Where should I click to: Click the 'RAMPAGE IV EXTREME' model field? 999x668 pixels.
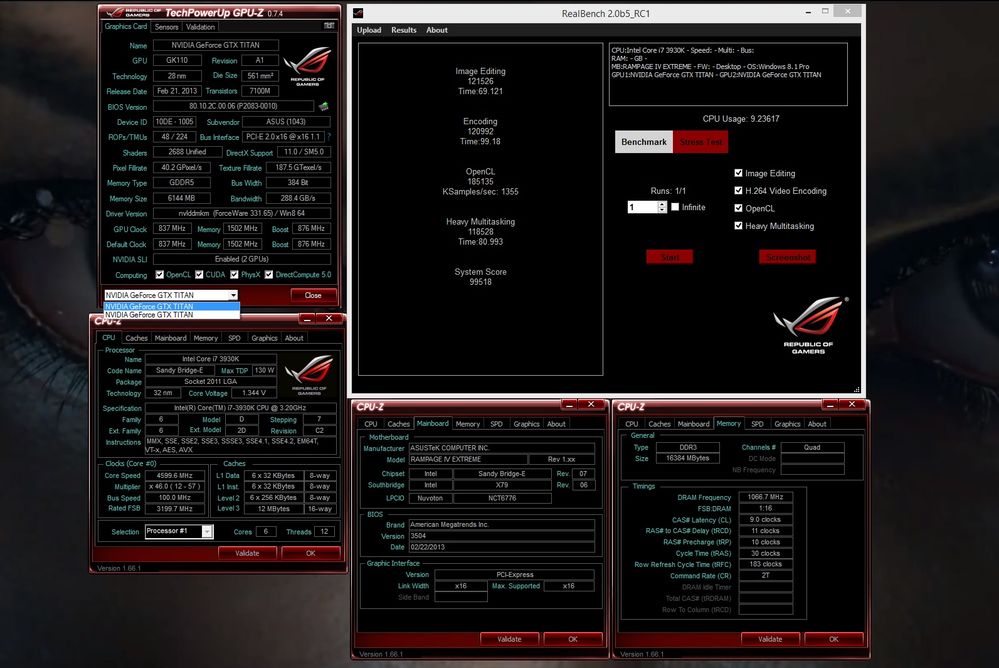click(468, 460)
